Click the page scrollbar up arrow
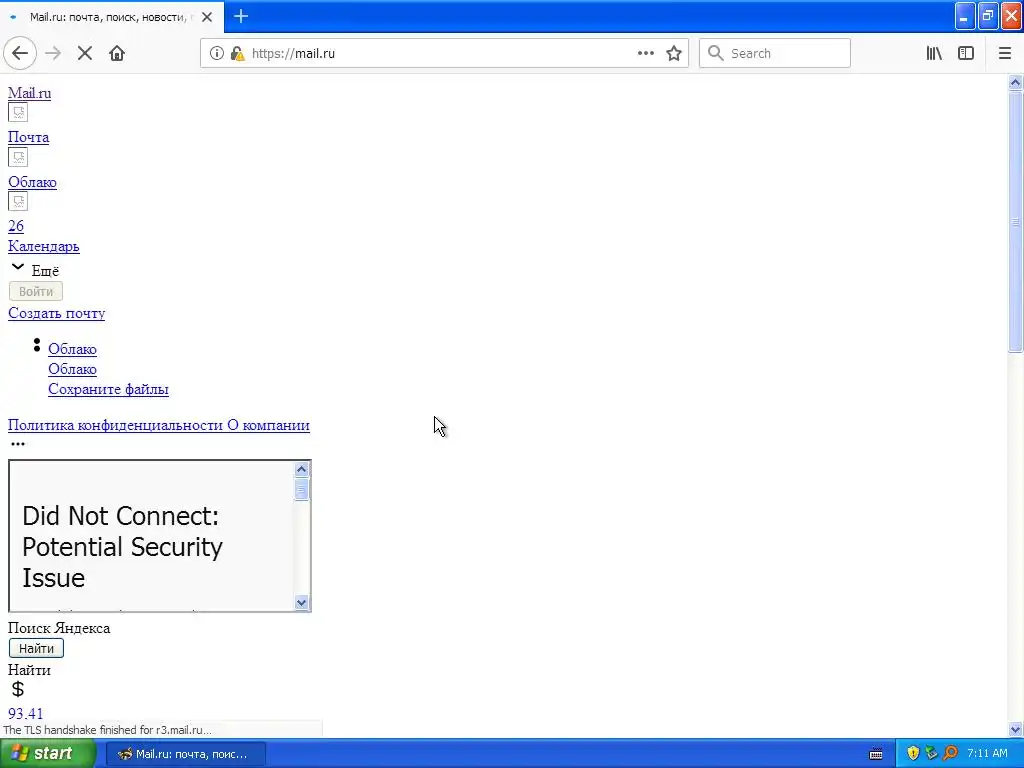 click(1015, 82)
